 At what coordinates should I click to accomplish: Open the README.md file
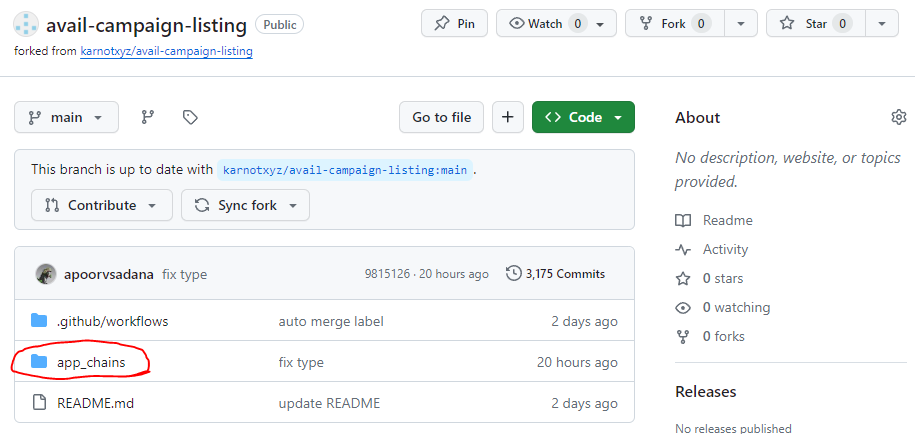tap(96, 403)
